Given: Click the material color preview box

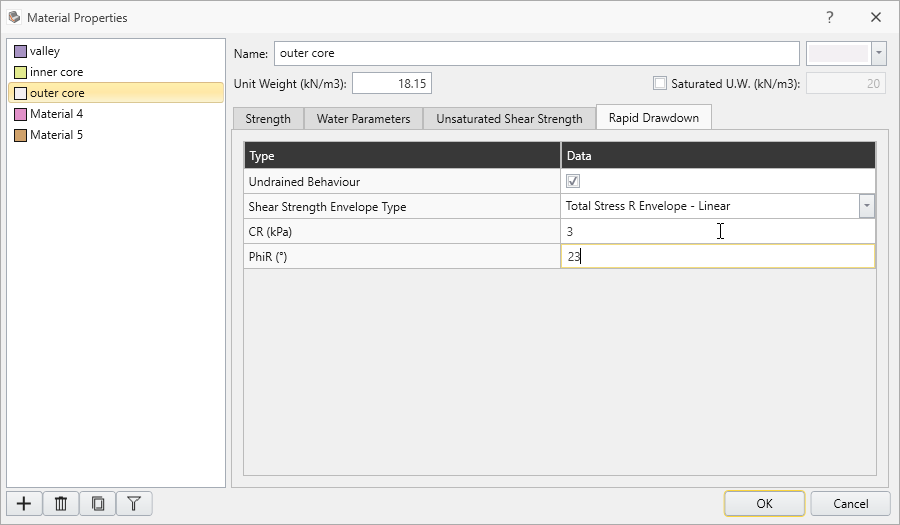Looking at the screenshot, I should (x=839, y=53).
